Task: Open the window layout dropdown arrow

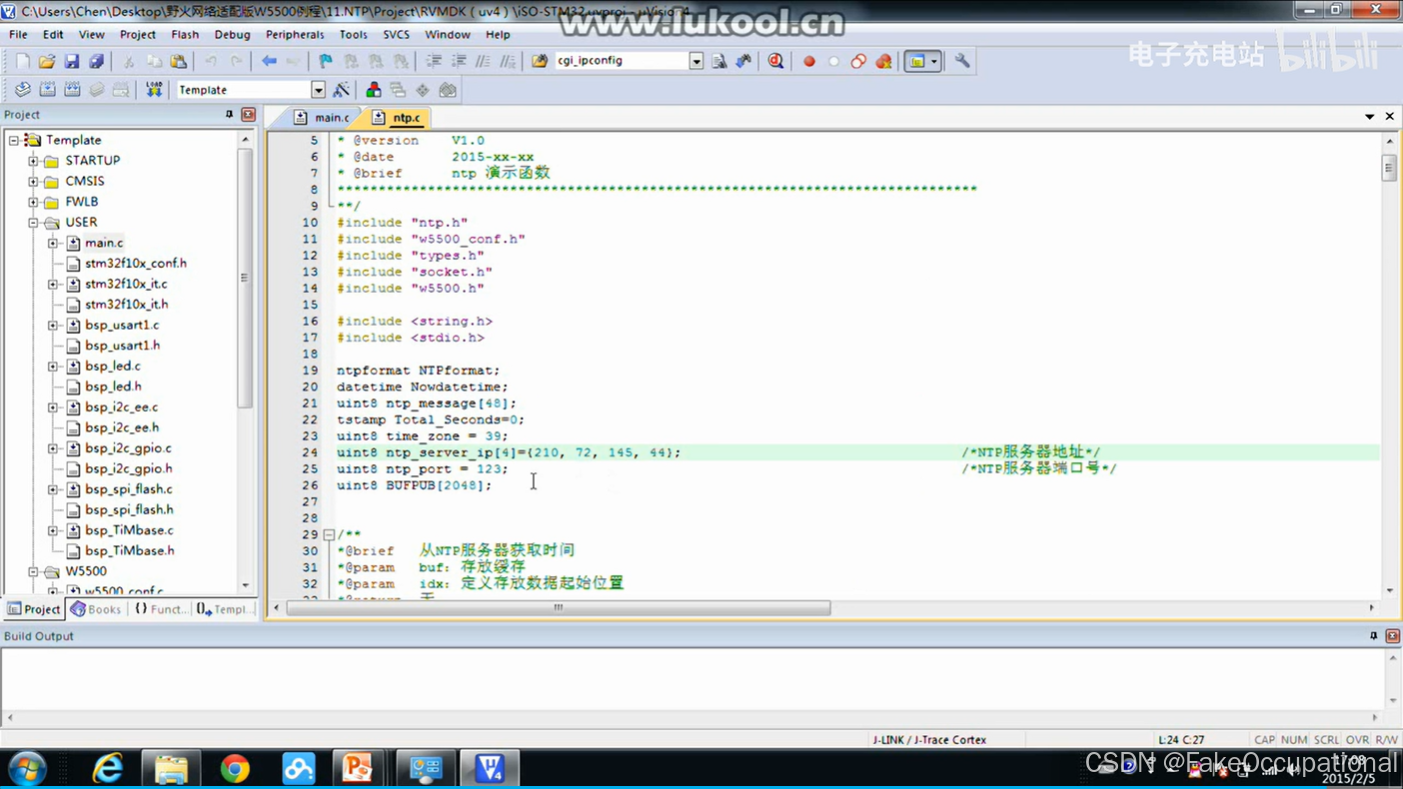Action: [x=934, y=61]
